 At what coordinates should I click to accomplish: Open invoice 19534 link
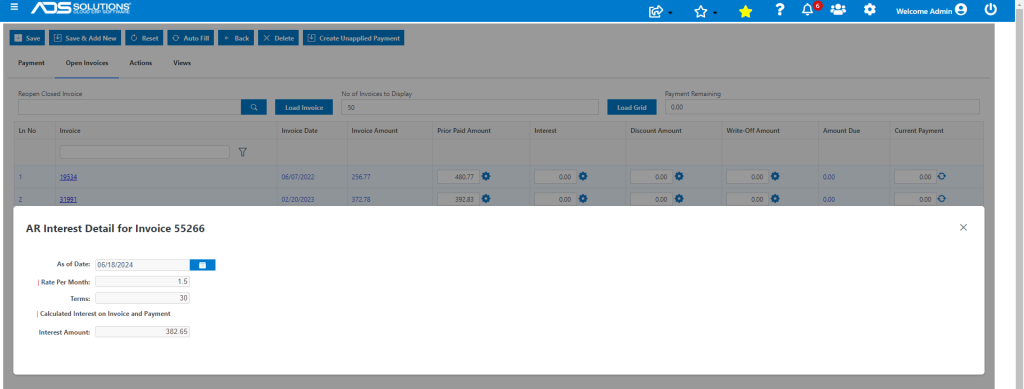tap(69, 177)
